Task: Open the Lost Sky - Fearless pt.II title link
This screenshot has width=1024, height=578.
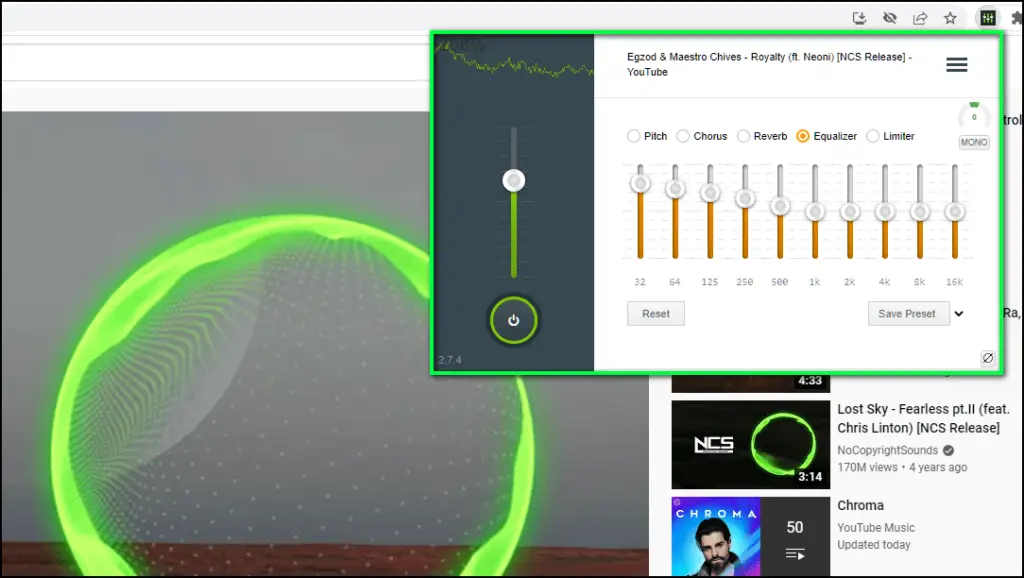Action: coord(923,418)
